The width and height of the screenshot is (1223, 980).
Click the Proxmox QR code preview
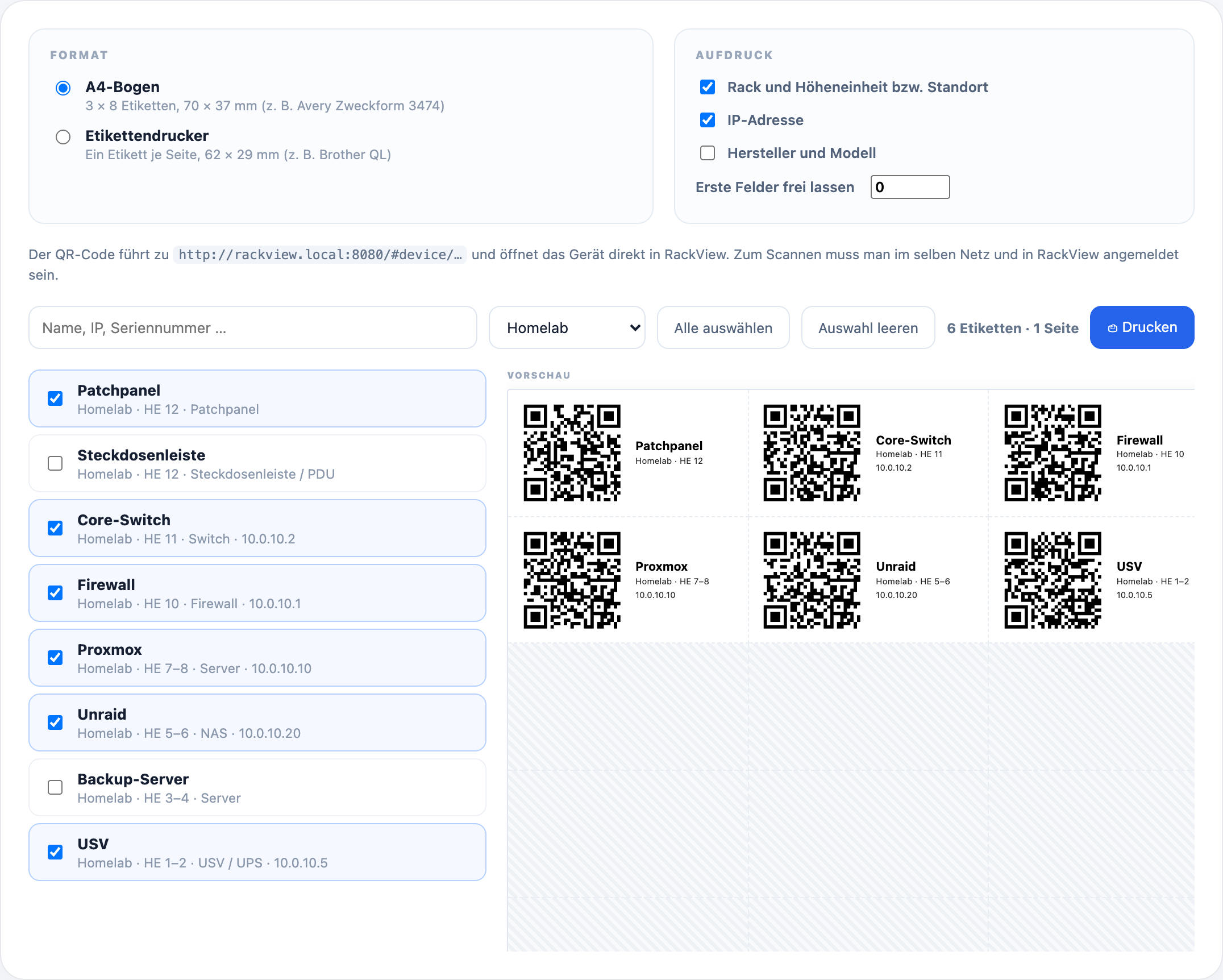pos(572,580)
